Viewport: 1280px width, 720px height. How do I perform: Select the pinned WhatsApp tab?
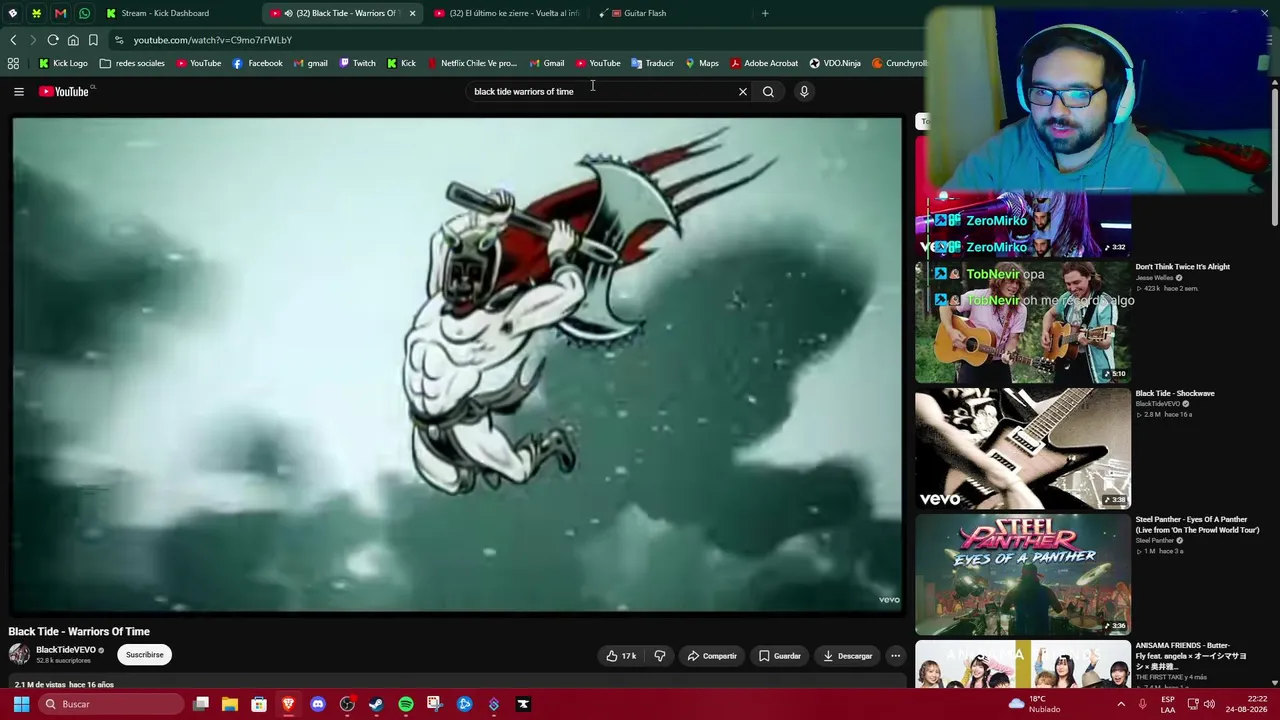click(x=84, y=13)
